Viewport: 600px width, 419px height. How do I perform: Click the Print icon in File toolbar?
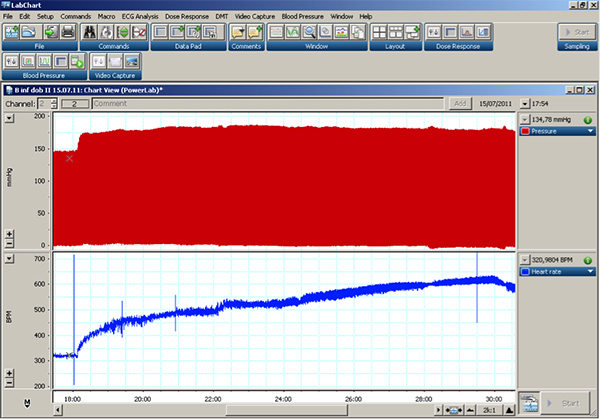[68, 32]
